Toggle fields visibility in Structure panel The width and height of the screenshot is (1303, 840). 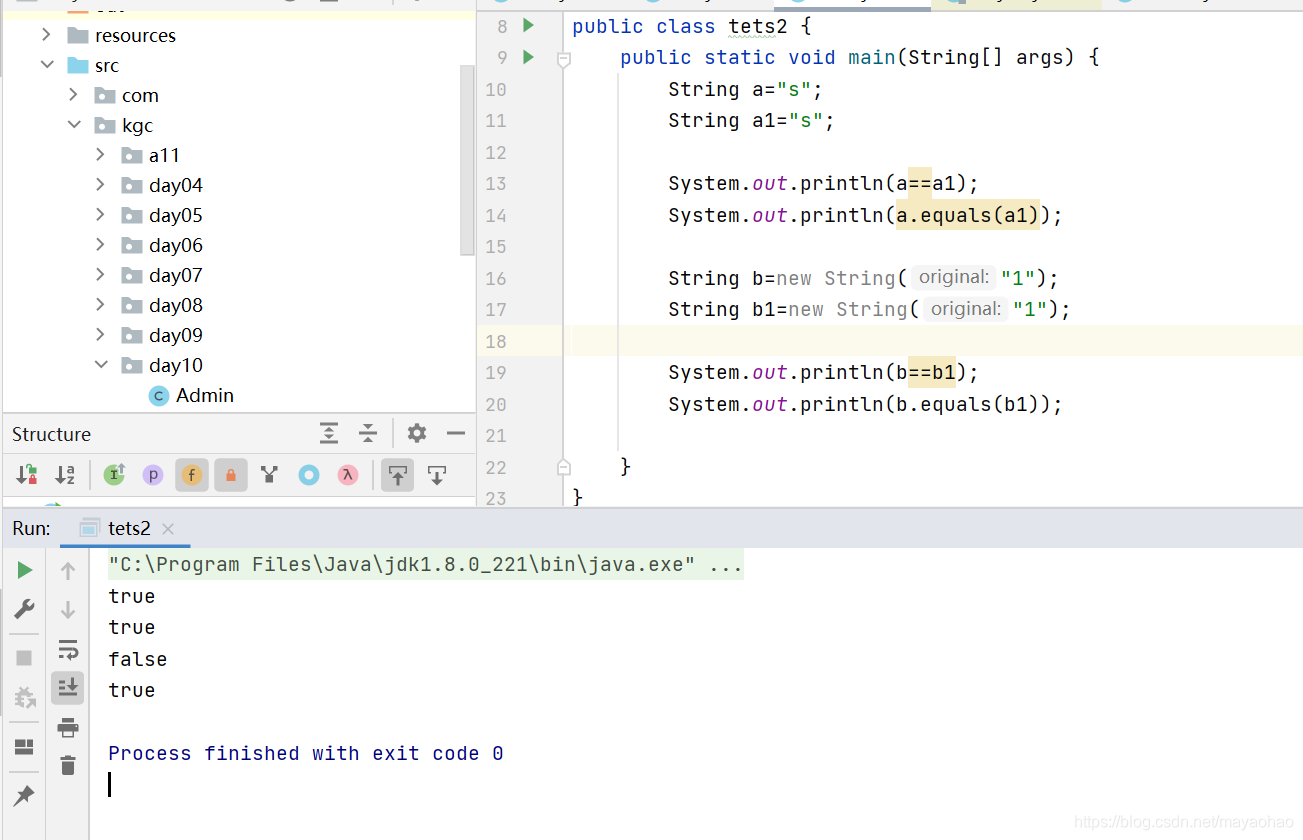(191, 475)
